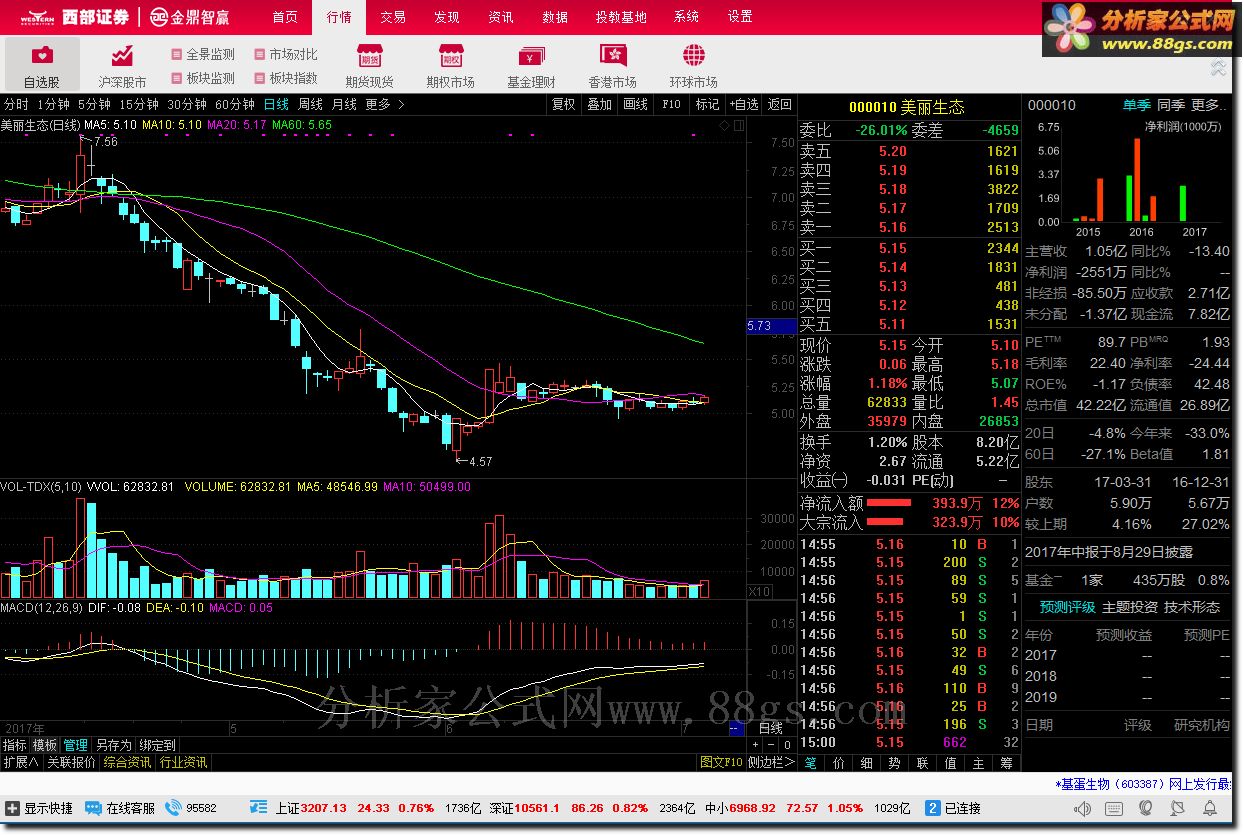Select 同季 same-quarter view
Viewport: 1244px width, 835px height.
[1171, 105]
